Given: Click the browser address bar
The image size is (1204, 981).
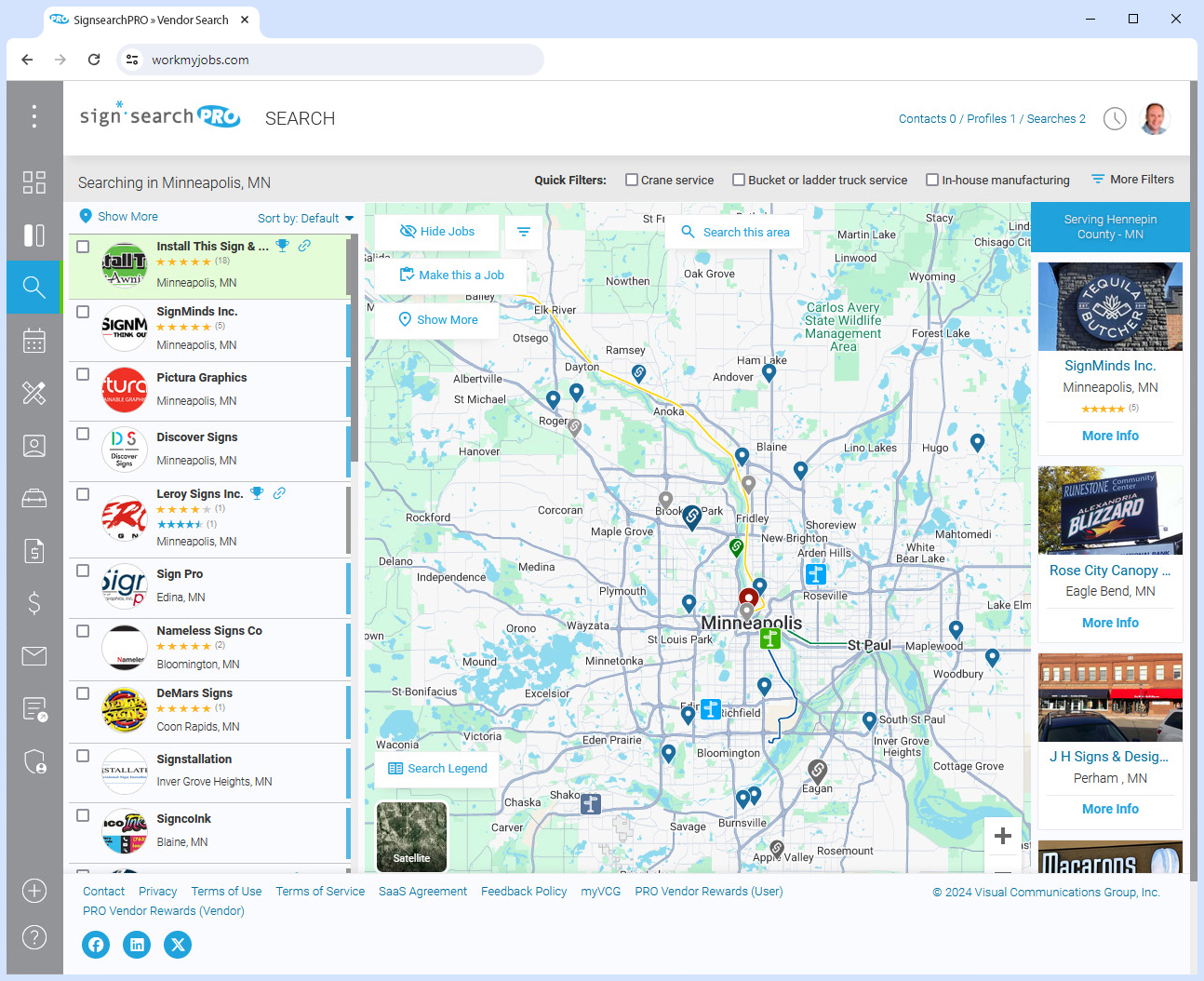Looking at the screenshot, I should (x=330, y=60).
